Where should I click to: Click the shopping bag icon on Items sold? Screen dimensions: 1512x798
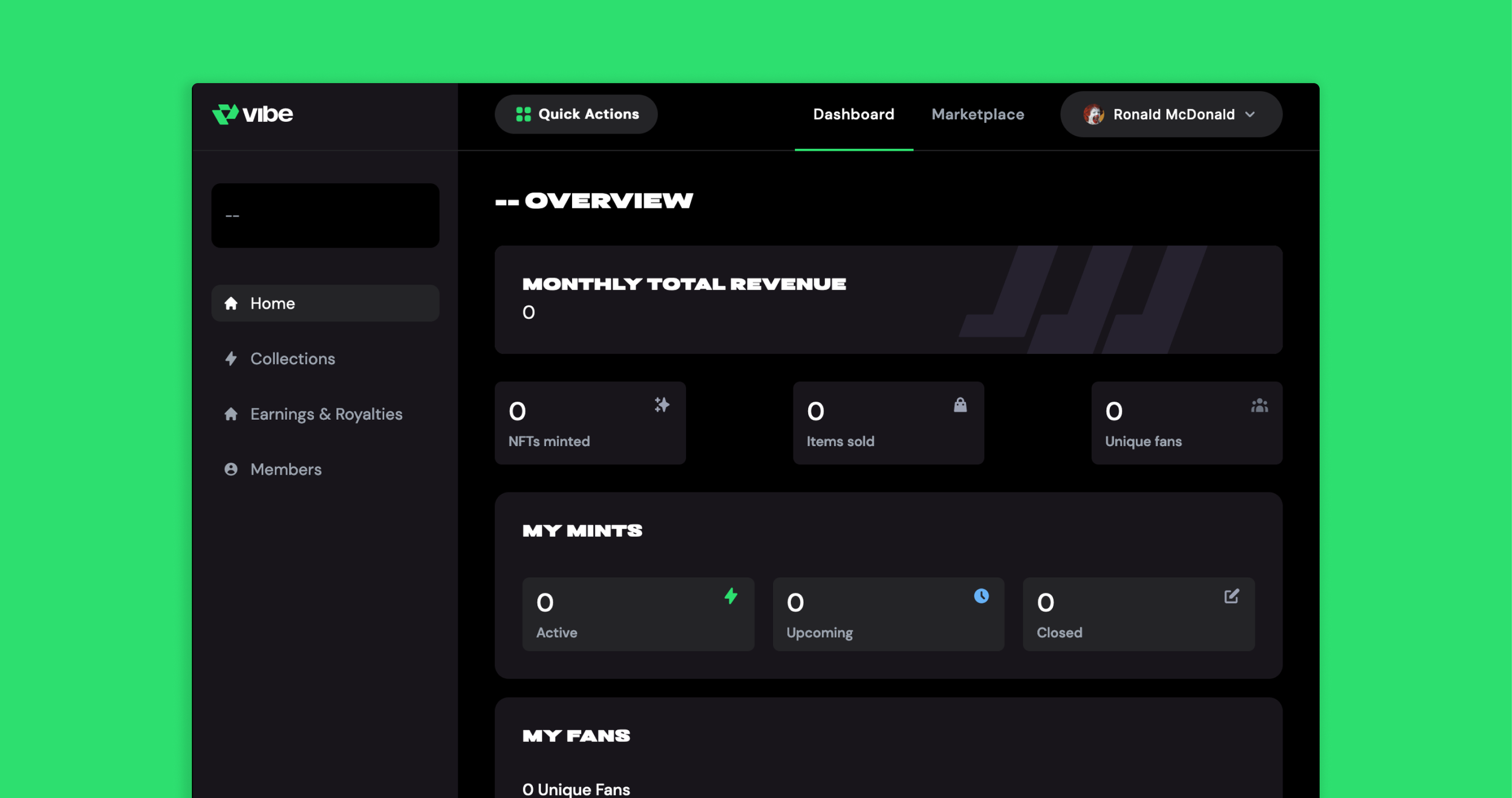[960, 405]
